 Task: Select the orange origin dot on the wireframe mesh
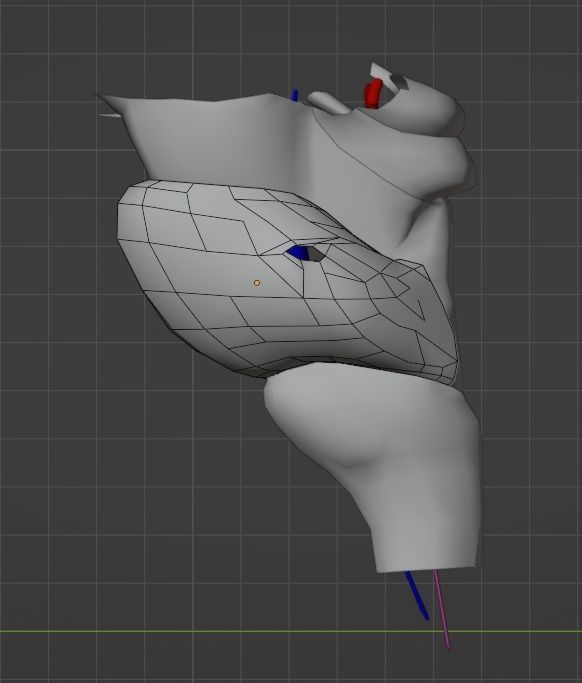pyautogui.click(x=257, y=283)
